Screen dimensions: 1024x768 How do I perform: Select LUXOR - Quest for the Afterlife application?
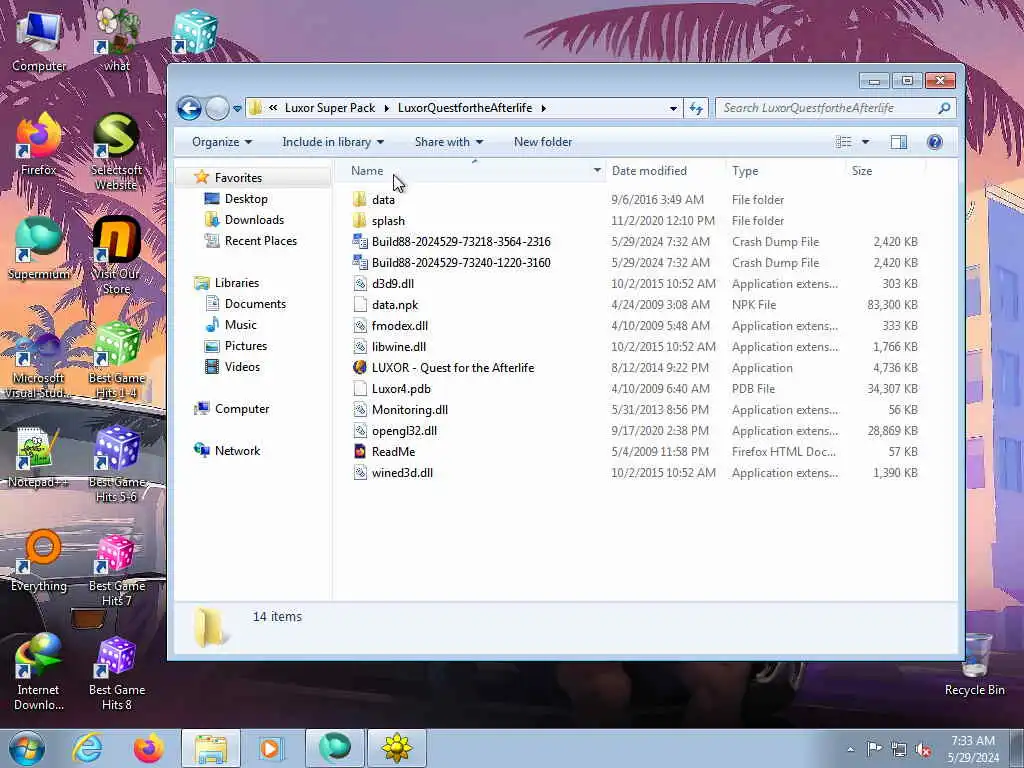pos(453,368)
